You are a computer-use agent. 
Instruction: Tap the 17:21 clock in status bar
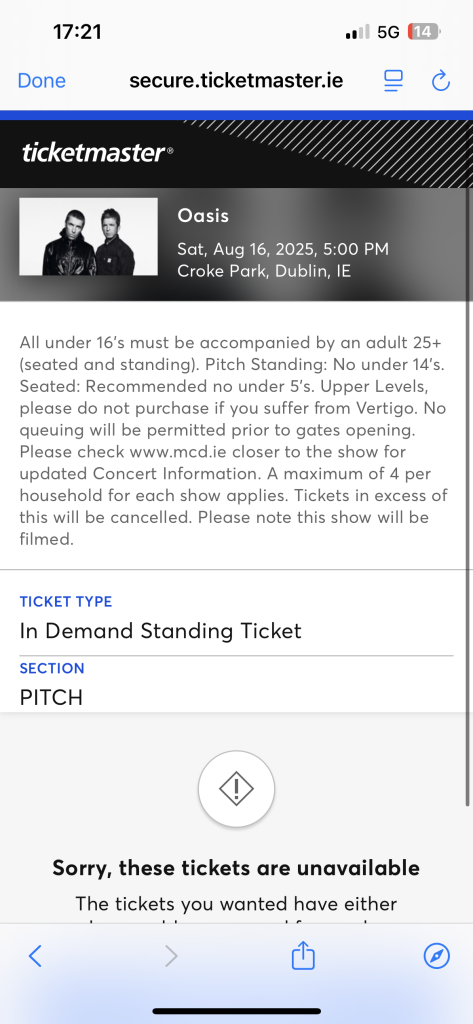point(77,31)
